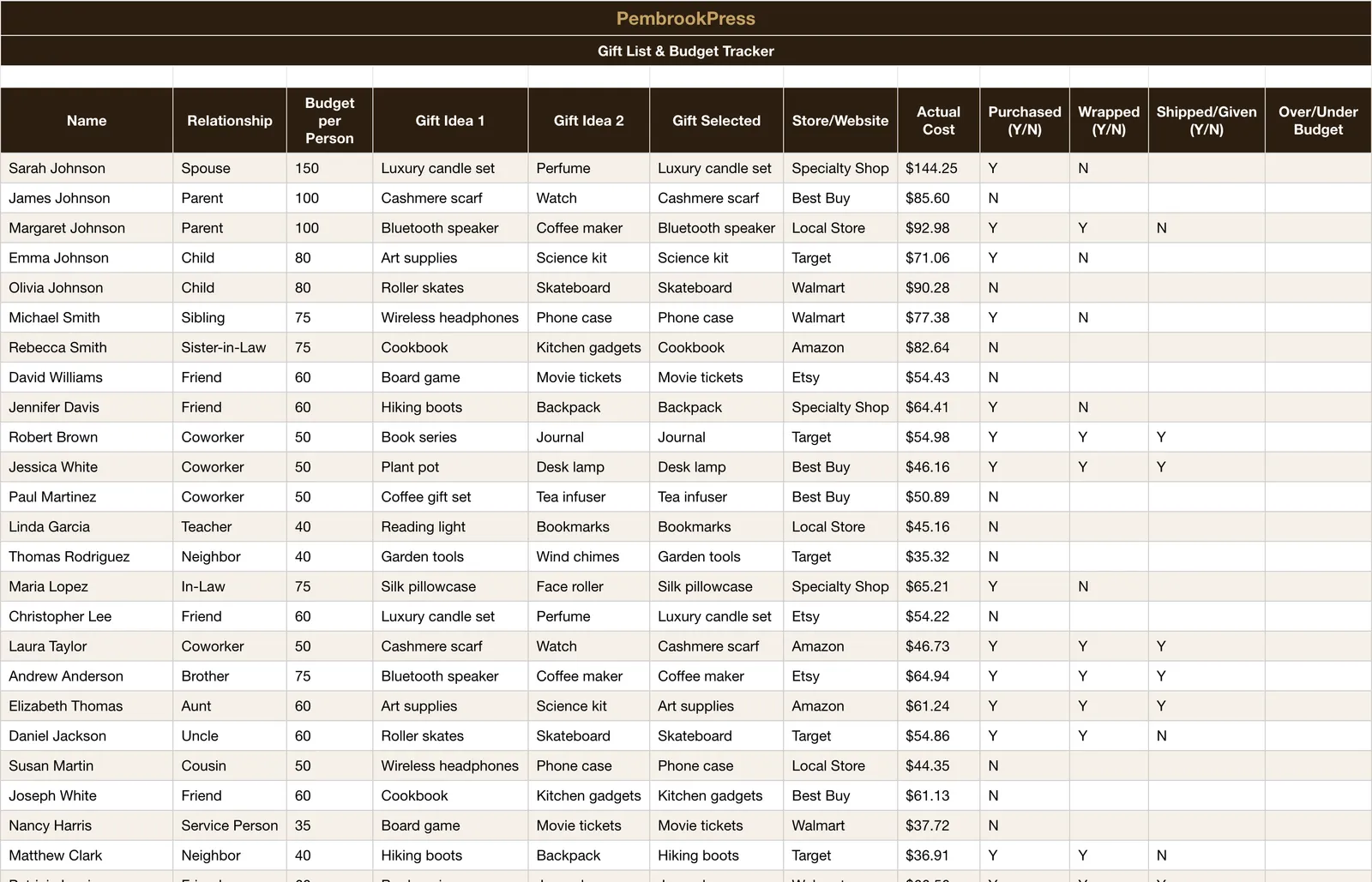Select the Book series gift idea cell
Screen dimensions: 1372x882
[x=450, y=437]
